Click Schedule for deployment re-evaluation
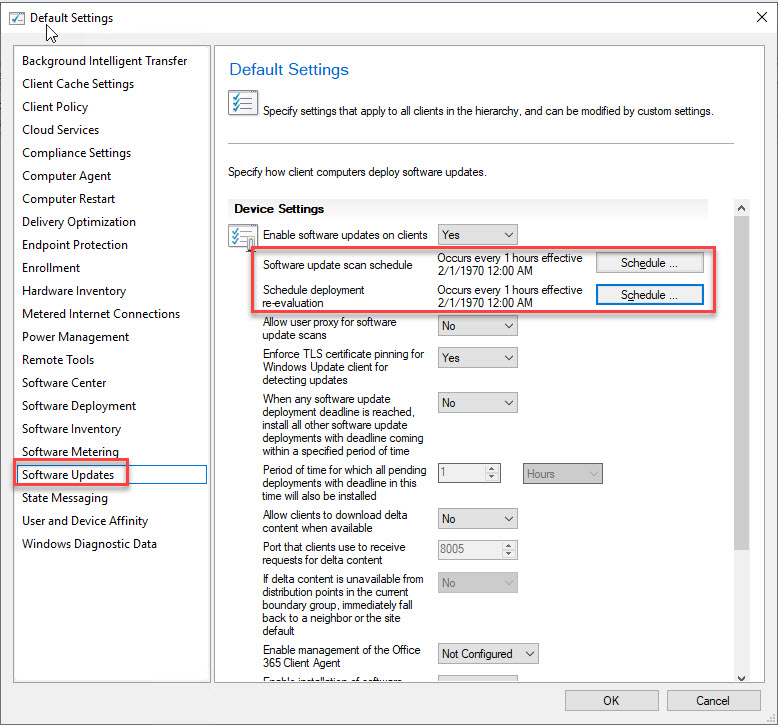The image size is (778, 727). (649, 295)
